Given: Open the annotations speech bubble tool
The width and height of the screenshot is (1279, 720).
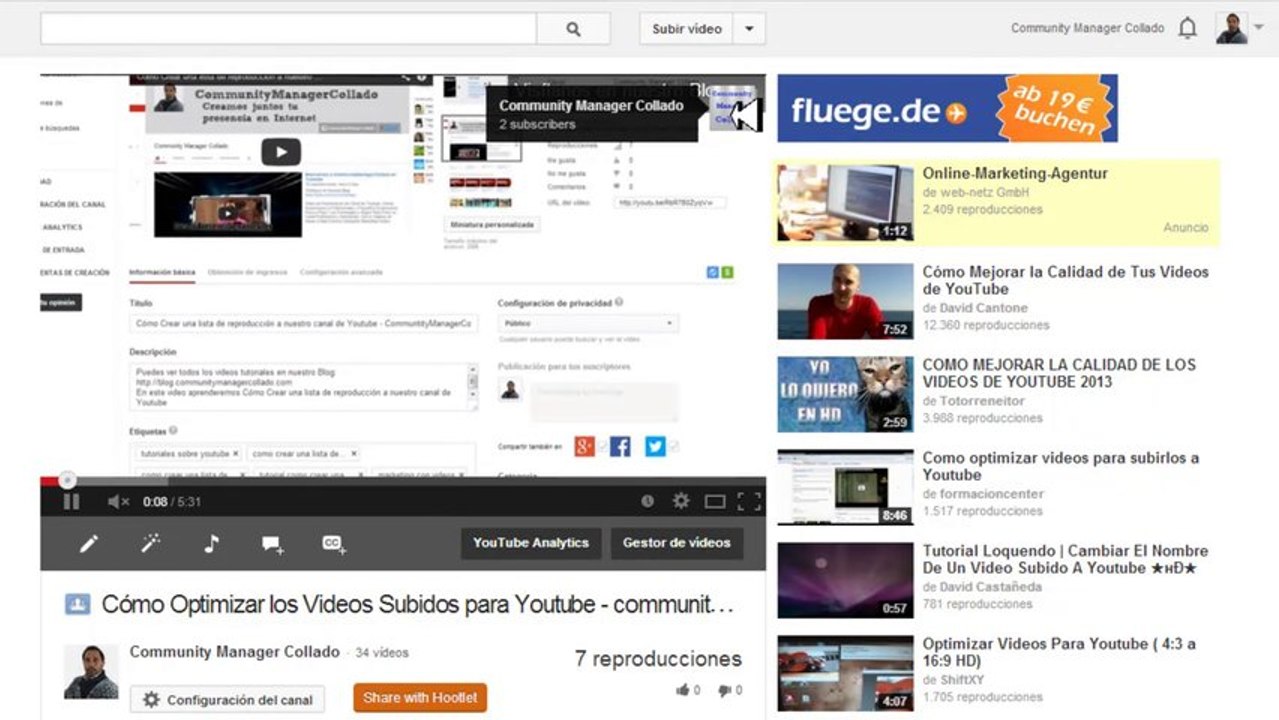Looking at the screenshot, I should pyautogui.click(x=272, y=544).
